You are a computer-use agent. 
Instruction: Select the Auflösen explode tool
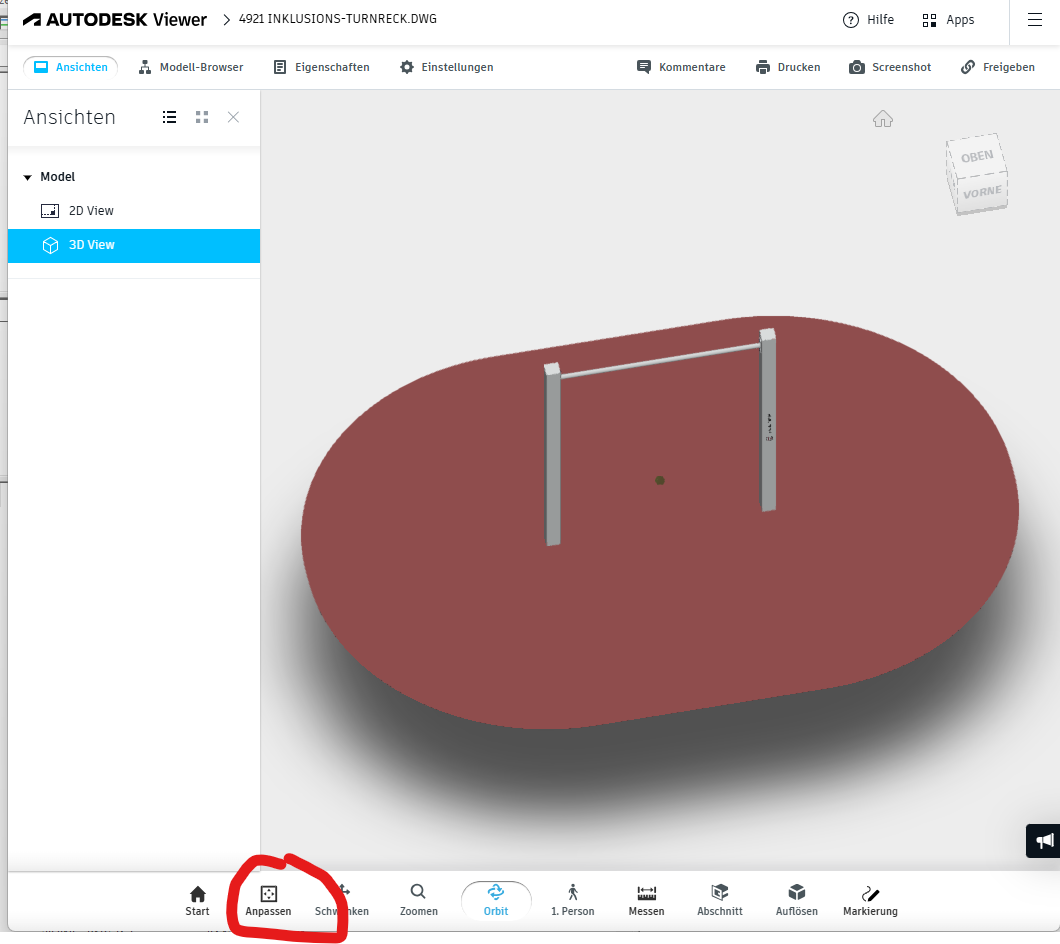[796, 899]
